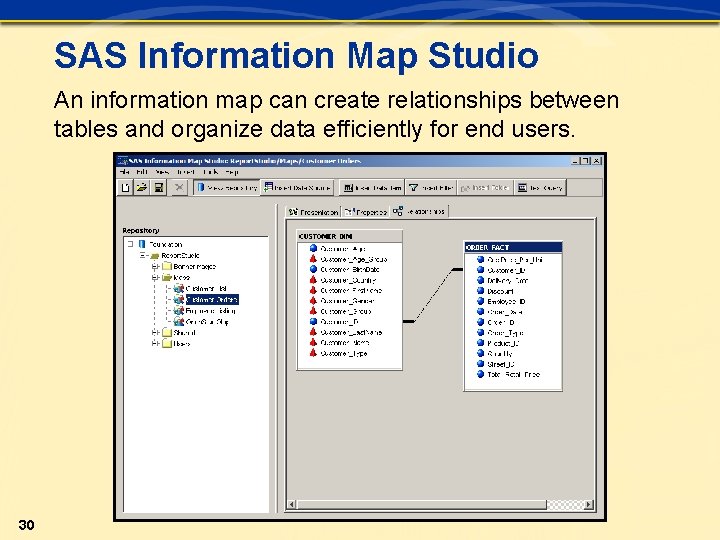
Task: Select the BannerImages folder icon
Action: click(x=167, y=266)
